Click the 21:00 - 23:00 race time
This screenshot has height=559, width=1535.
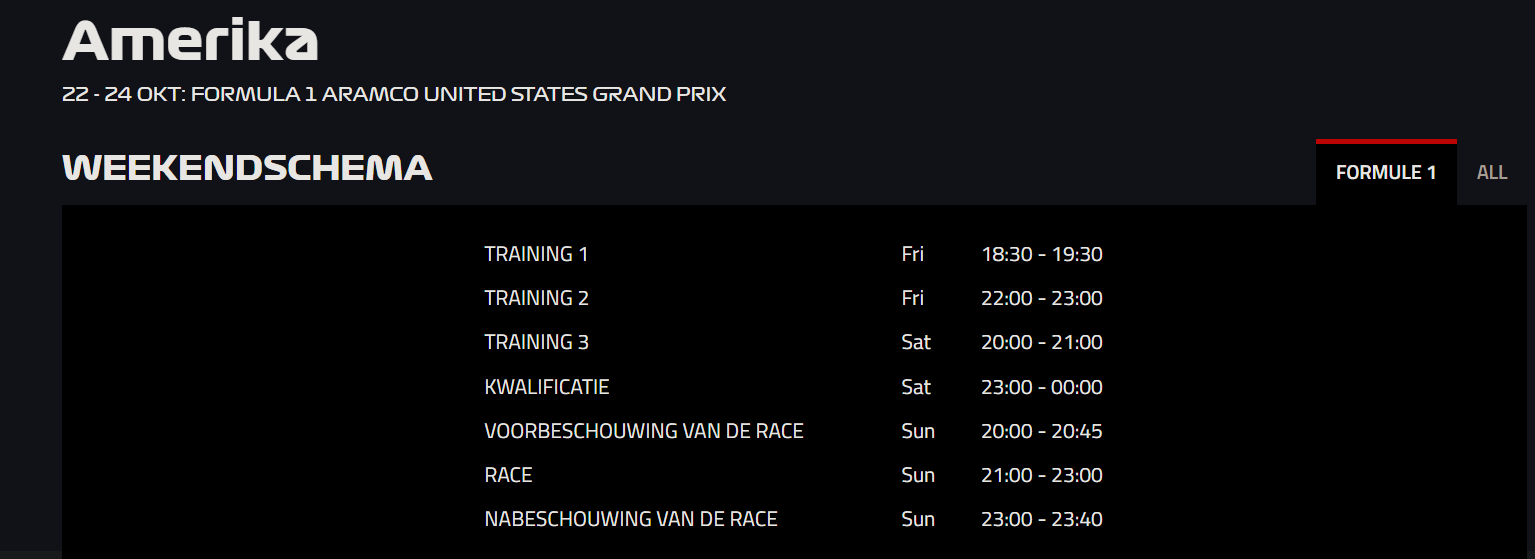coord(1042,475)
